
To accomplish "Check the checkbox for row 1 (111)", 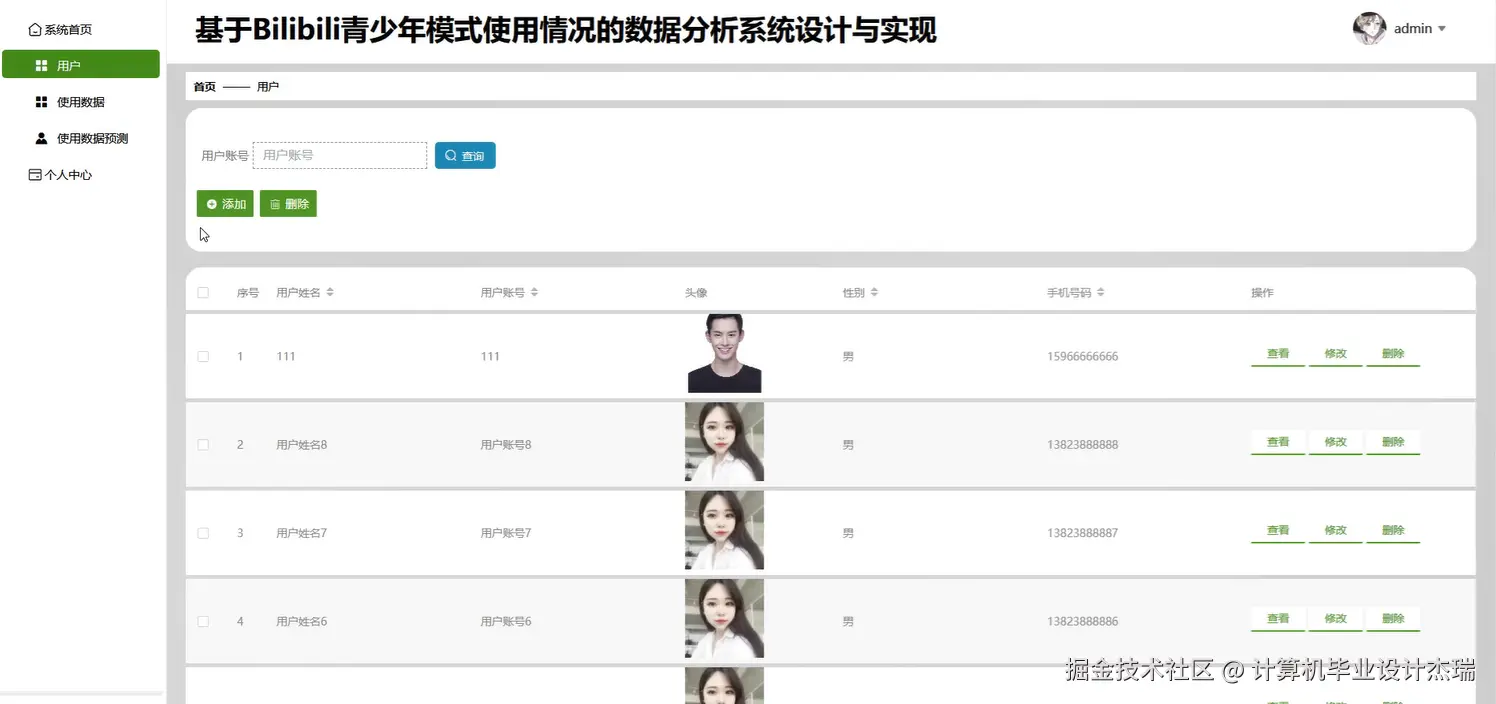I will (x=203, y=356).
